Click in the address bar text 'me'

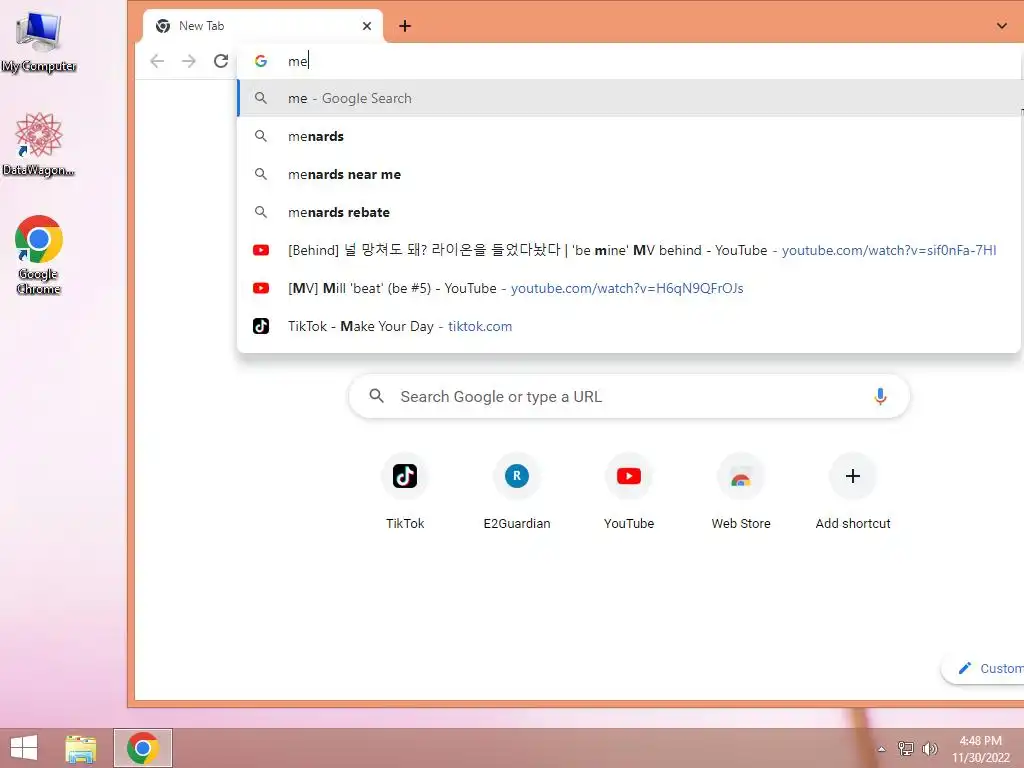tap(298, 61)
